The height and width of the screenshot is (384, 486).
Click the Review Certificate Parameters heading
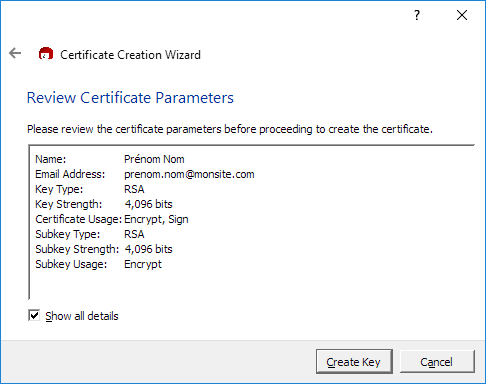click(130, 98)
